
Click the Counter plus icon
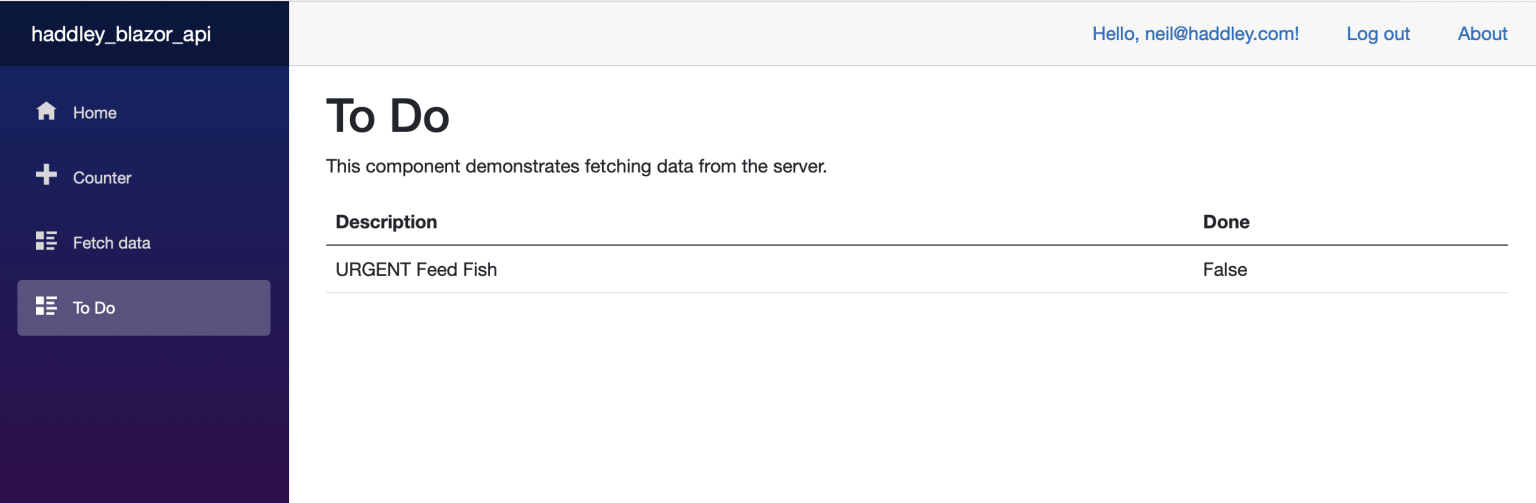pos(46,176)
